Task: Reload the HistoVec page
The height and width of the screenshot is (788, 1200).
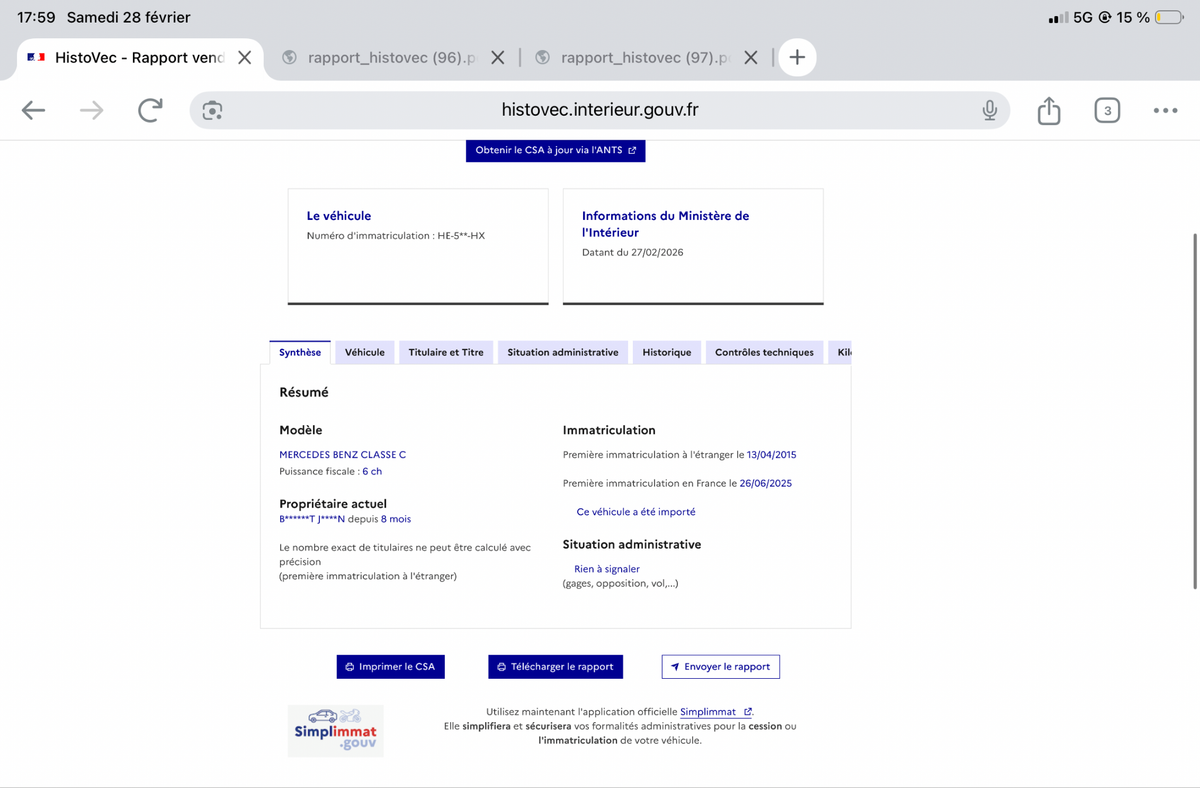Action: pos(150,110)
